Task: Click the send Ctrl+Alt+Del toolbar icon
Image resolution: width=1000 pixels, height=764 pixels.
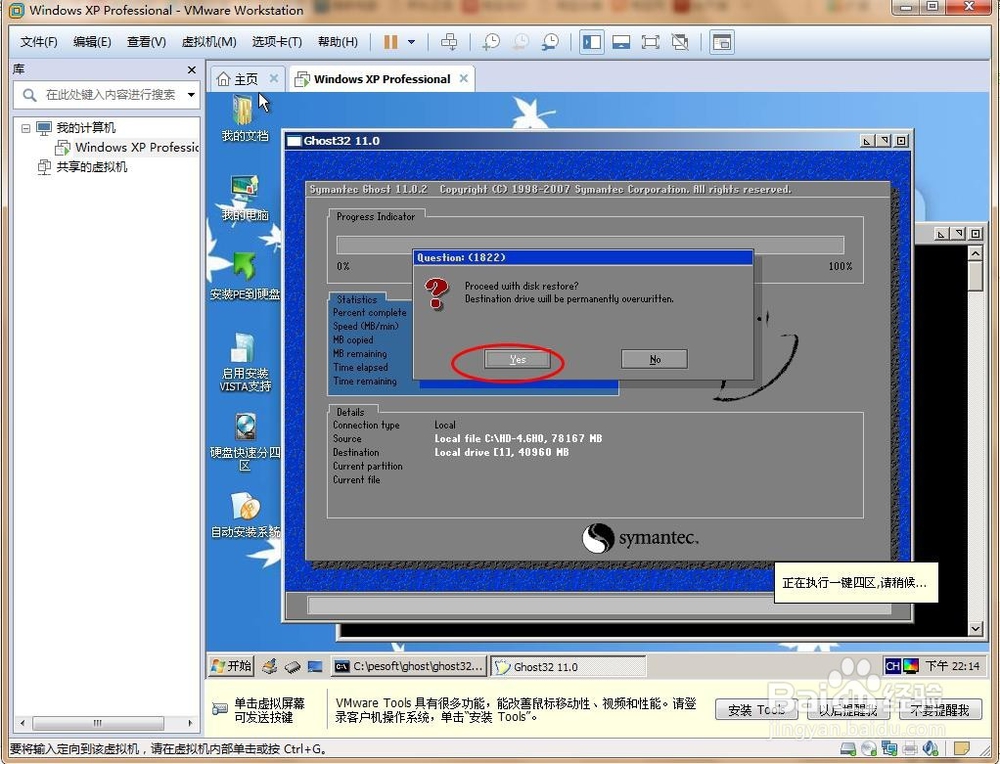Action: click(x=449, y=42)
